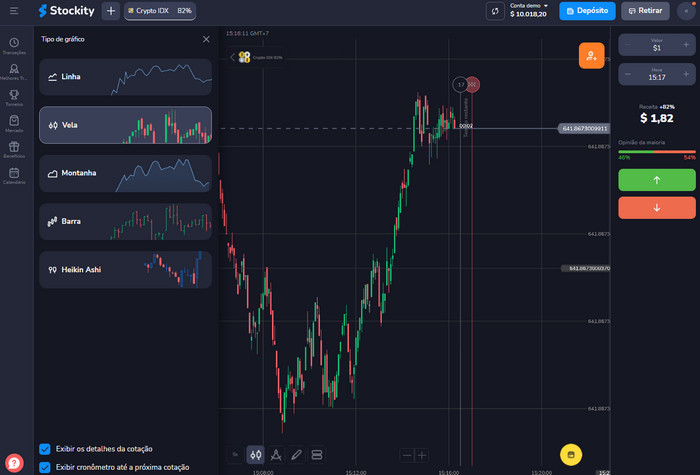
Task: Click the Hora 15:17 field
Action: pos(657,74)
